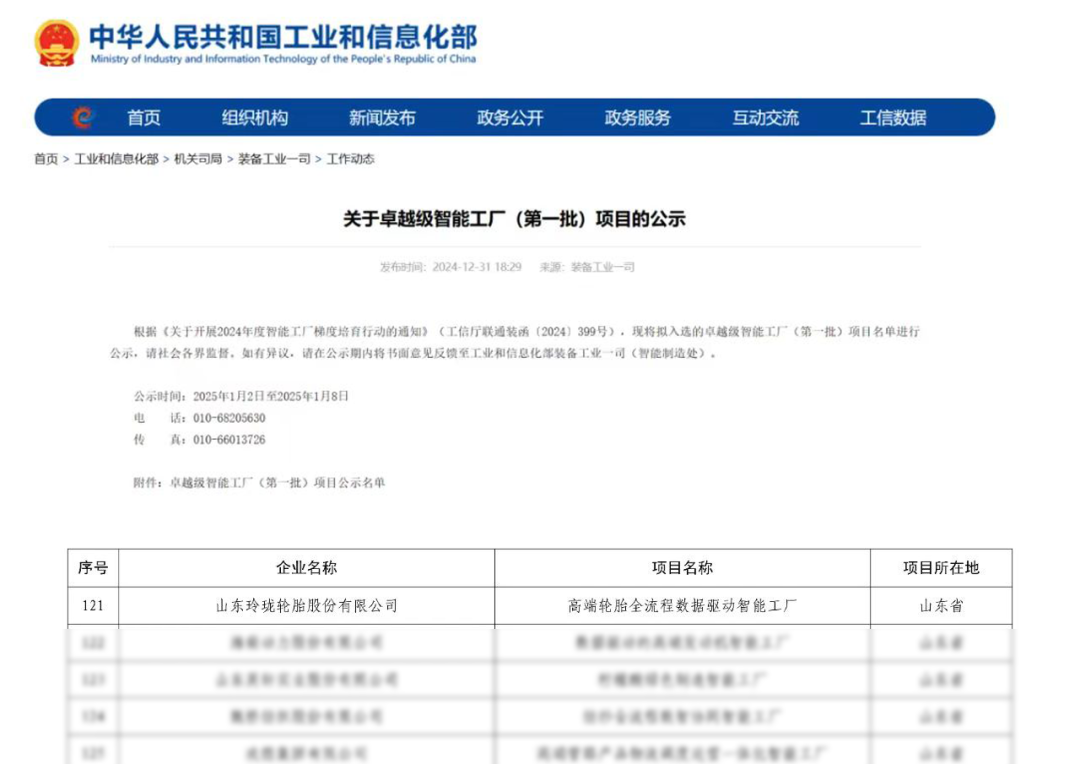This screenshot has width=1080, height=764.
Task: Click the 工作动态 breadcrumb link
Action: tap(350, 159)
